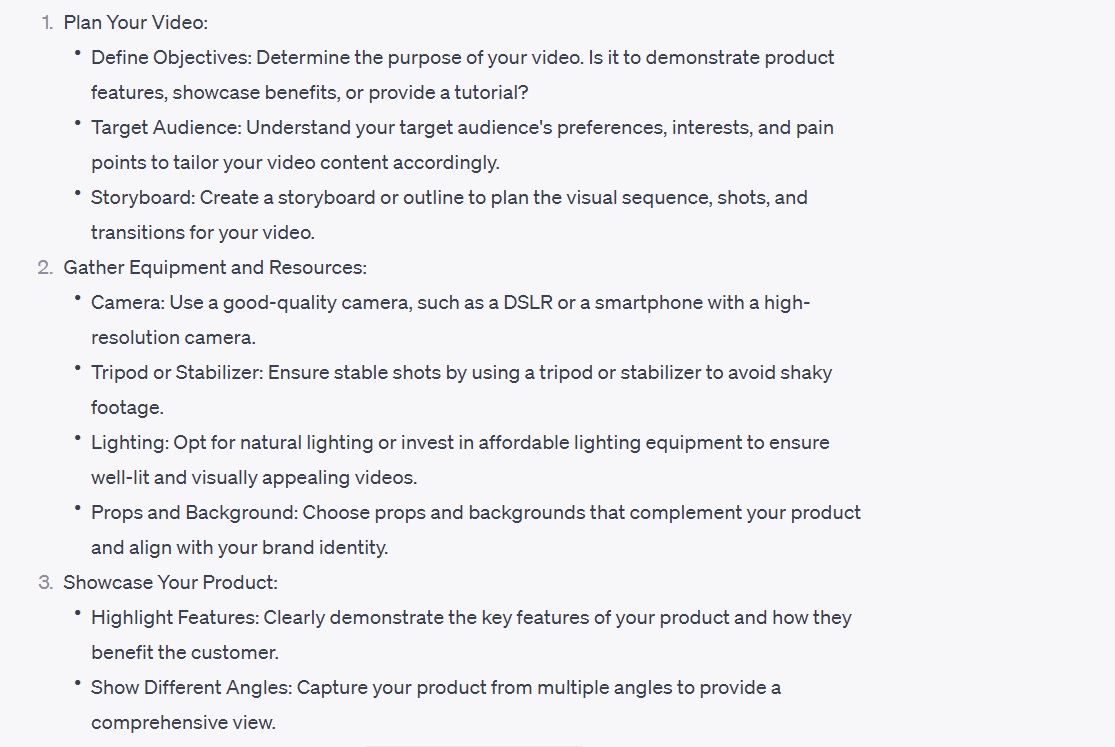Click the "Show Different Angles" bullet label
Image resolution: width=1115 pixels, height=747 pixels.
pyautogui.click(x=190, y=687)
